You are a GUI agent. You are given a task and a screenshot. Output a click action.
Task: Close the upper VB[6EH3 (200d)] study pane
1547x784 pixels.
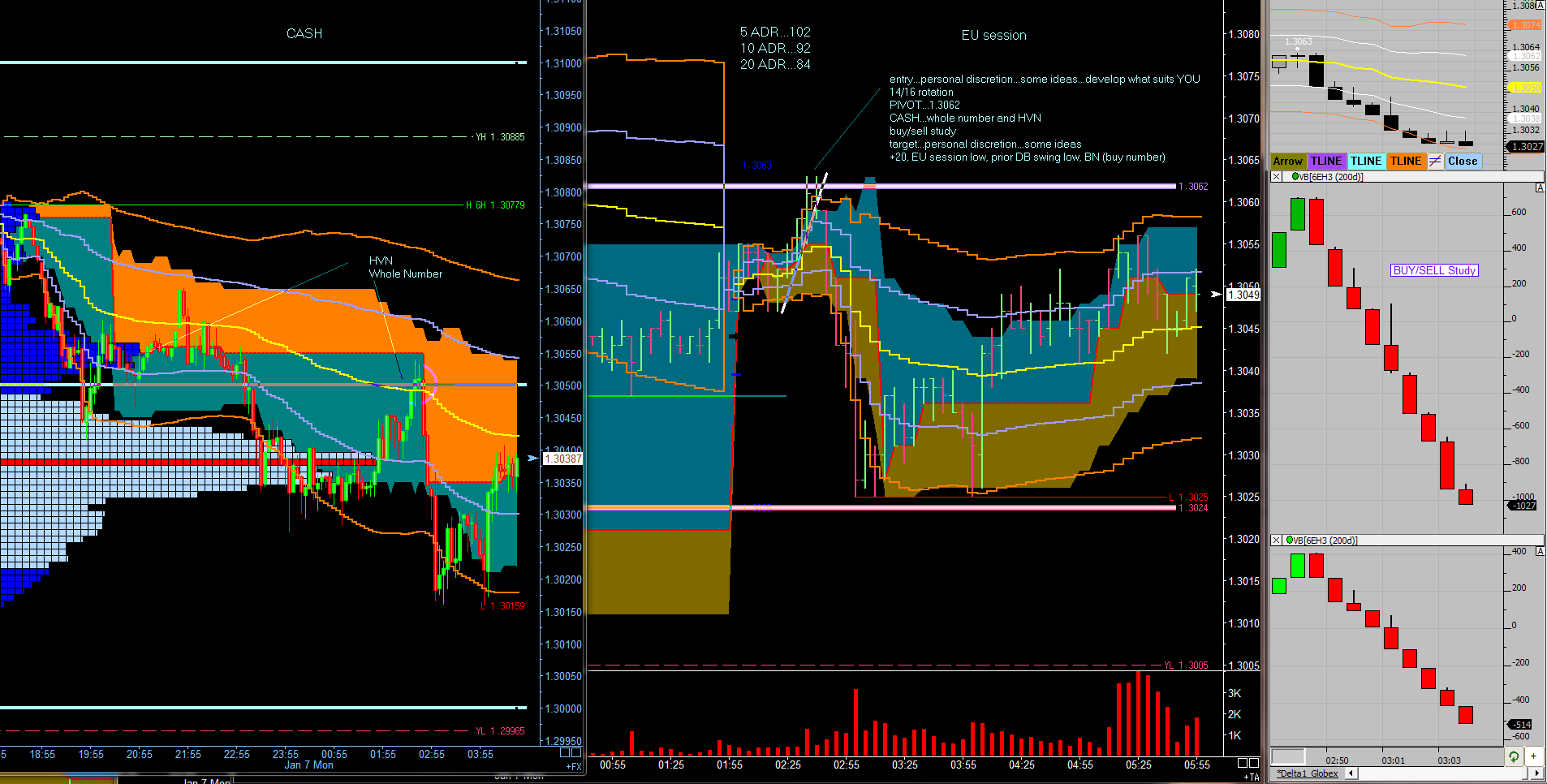[x=1277, y=177]
